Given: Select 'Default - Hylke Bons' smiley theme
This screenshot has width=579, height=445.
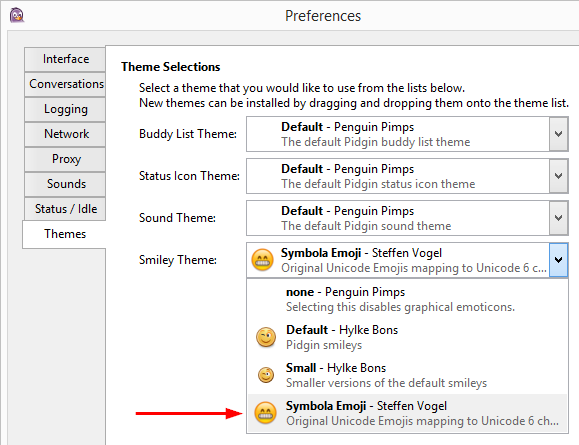Looking at the screenshot, I should 407,337.
